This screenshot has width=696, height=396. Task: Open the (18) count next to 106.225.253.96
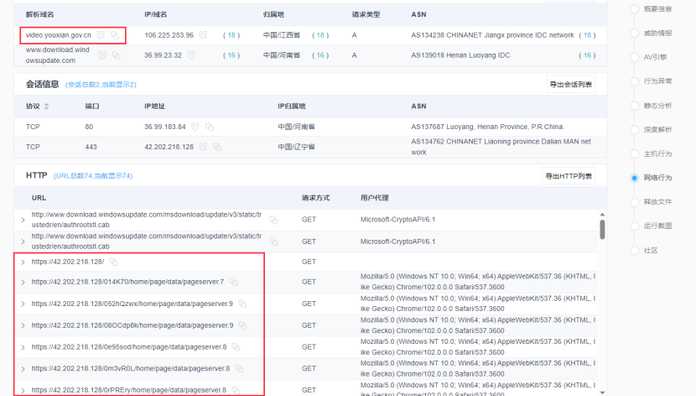coord(231,35)
